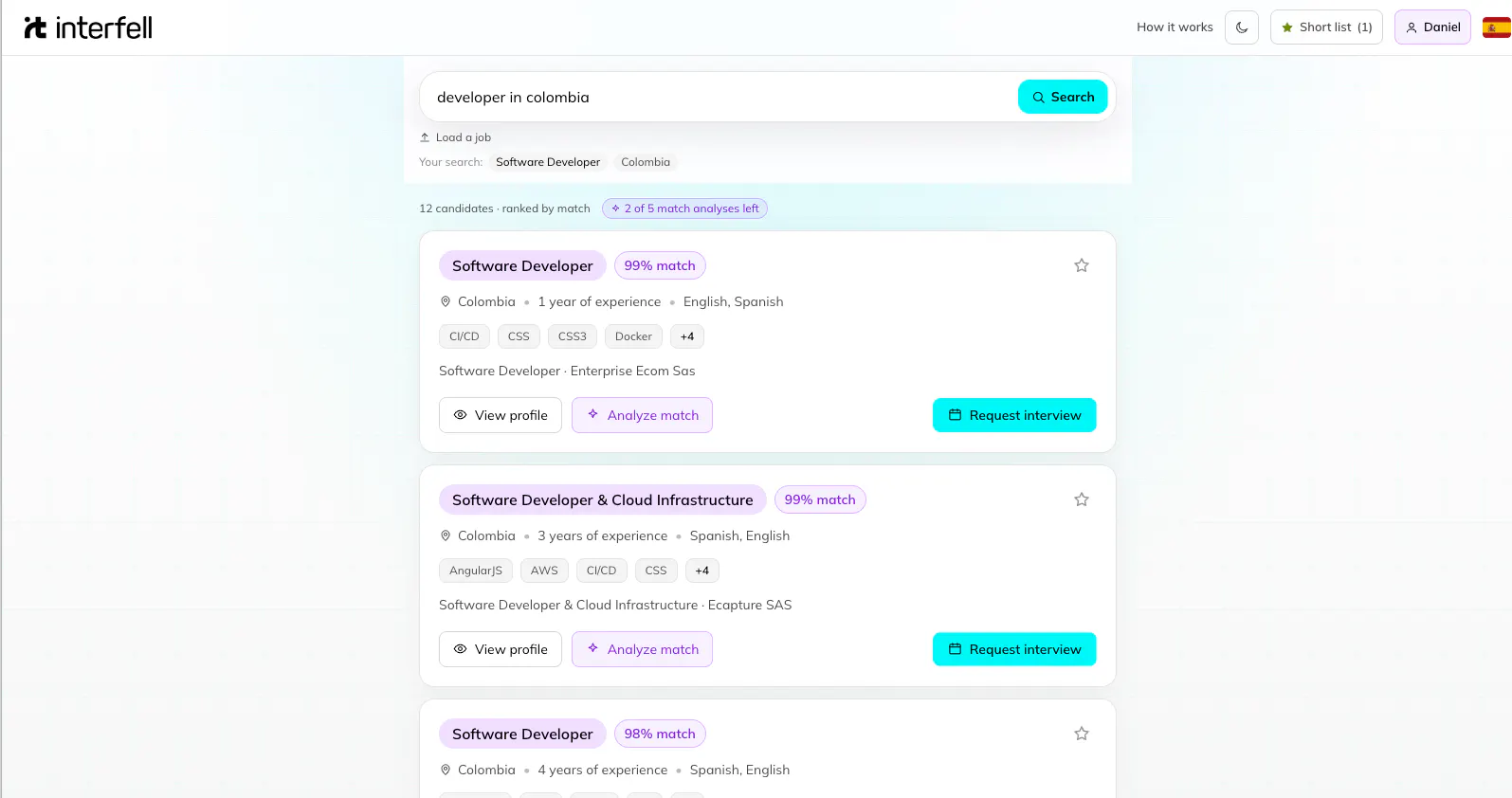This screenshot has width=1512, height=798.
Task: Request interview with Ecapture SAS candidate
Action: pyautogui.click(x=1014, y=649)
